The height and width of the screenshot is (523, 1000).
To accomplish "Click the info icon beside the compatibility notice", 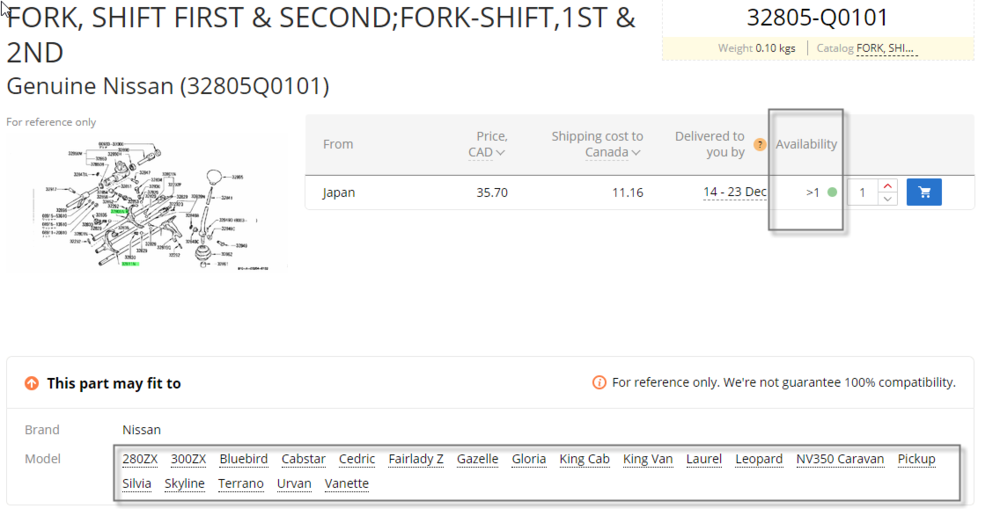I will [x=599, y=383].
